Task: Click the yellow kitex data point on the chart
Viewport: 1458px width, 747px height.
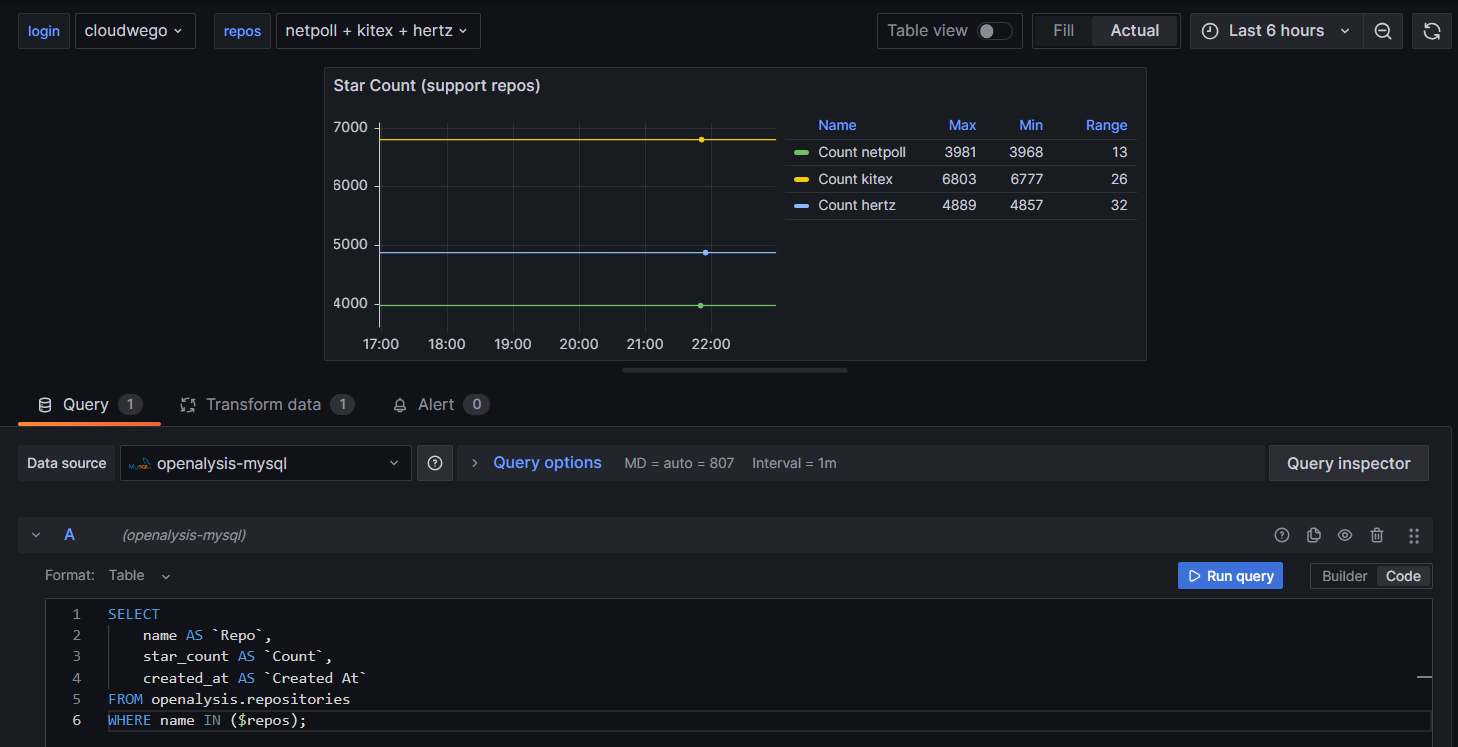Action: point(702,140)
